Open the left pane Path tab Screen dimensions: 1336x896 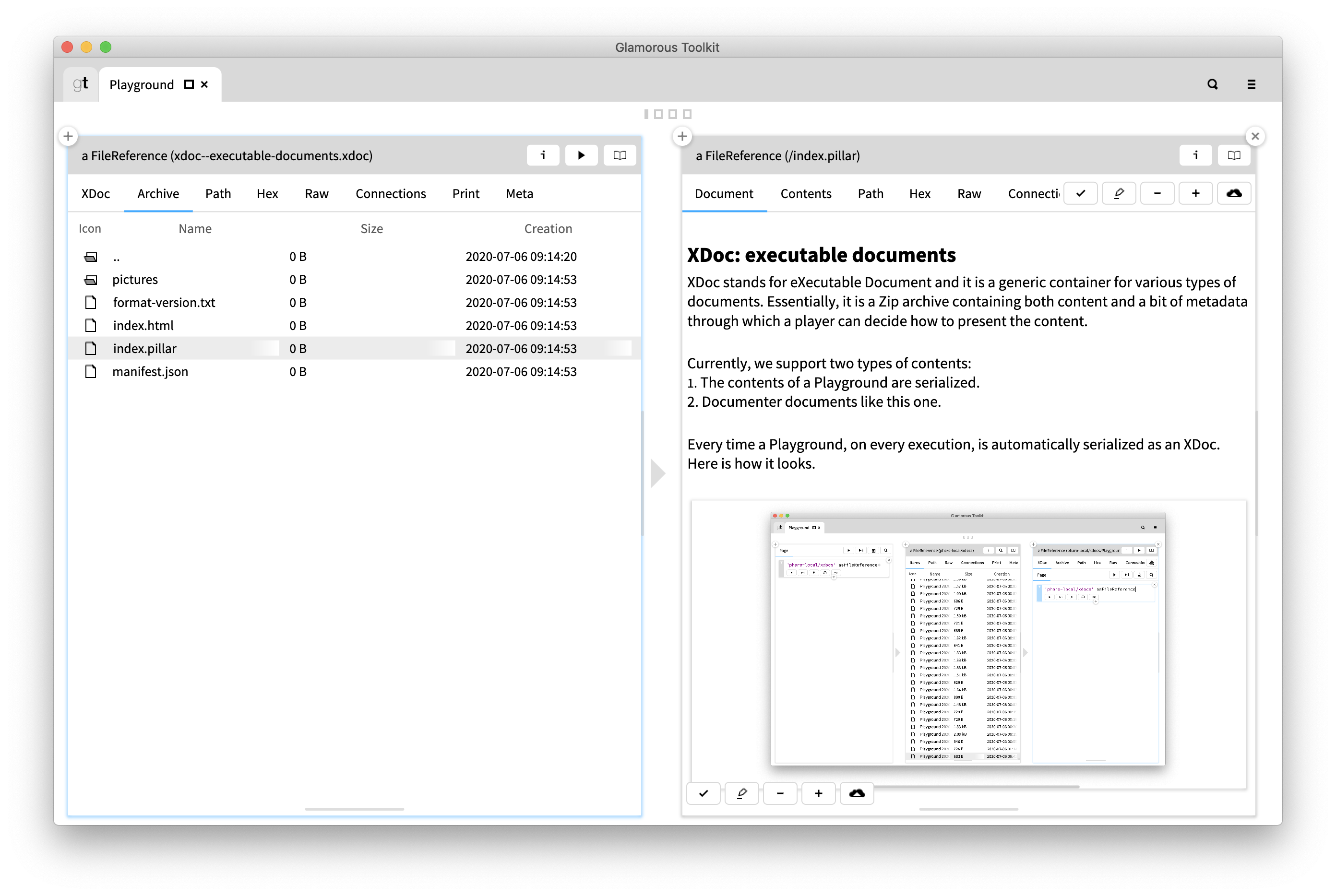click(x=218, y=194)
